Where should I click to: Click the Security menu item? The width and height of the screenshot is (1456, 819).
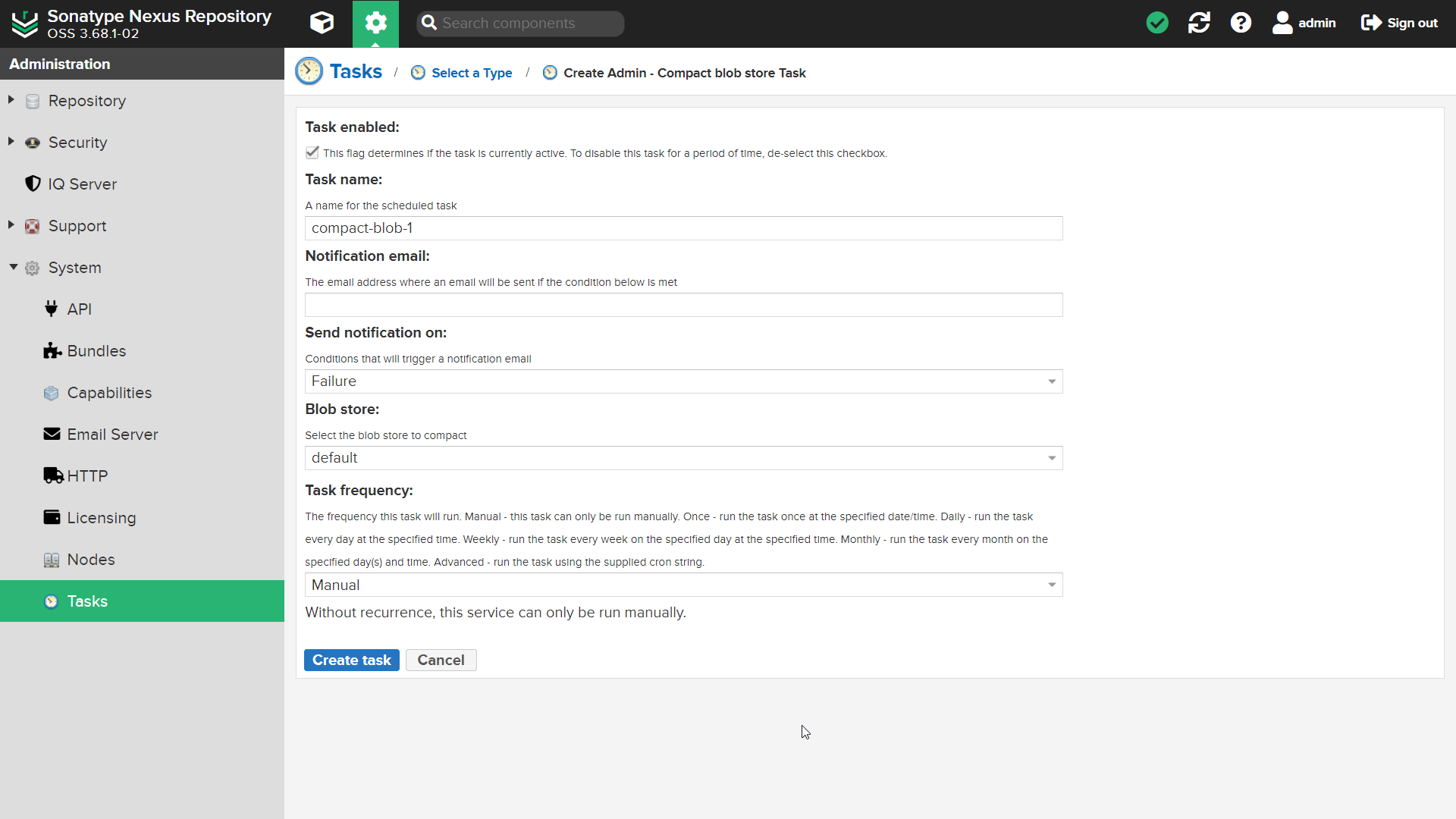pyautogui.click(x=78, y=142)
